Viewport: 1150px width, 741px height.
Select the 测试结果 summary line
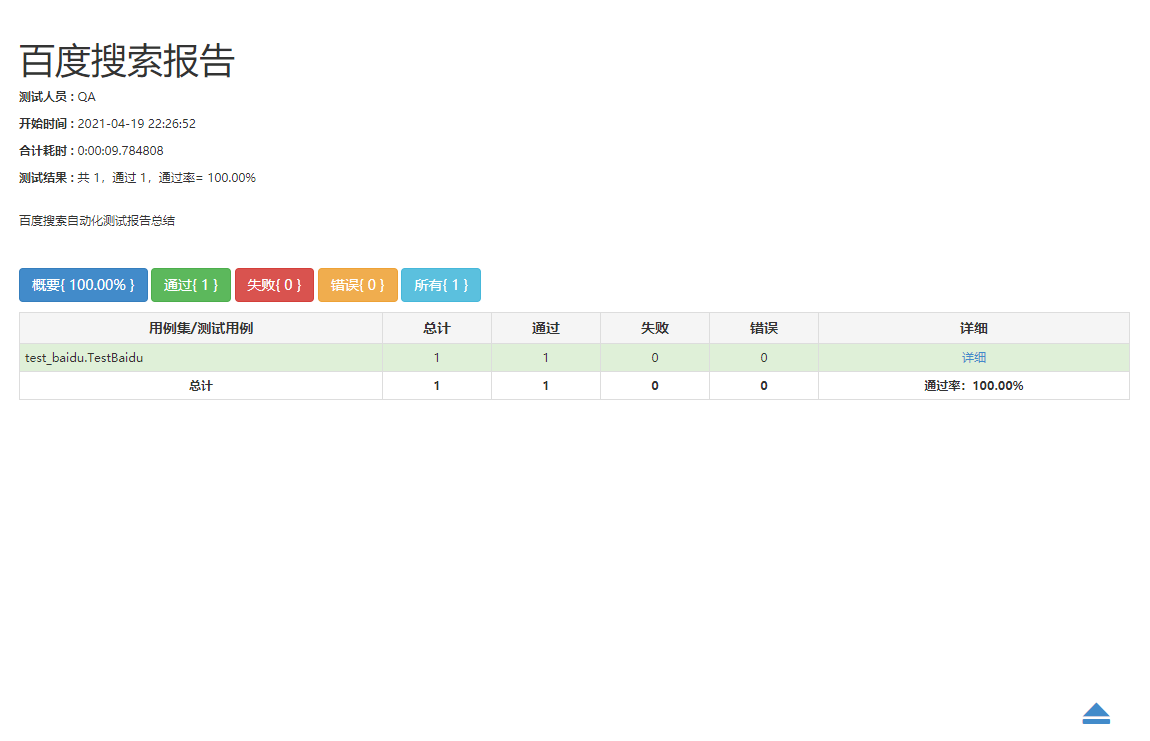pyautogui.click(x=137, y=178)
